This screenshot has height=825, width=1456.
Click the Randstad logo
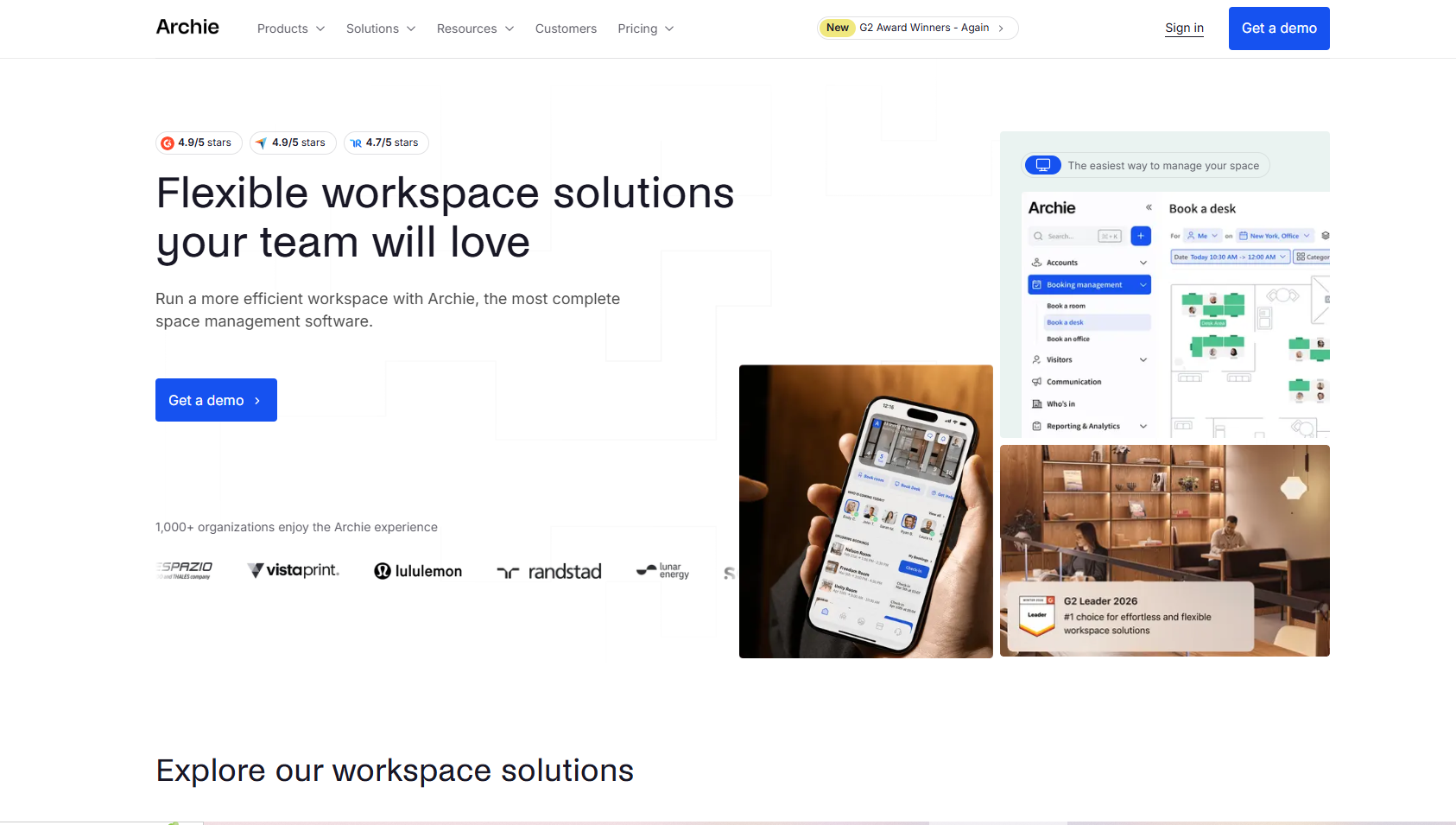(549, 572)
